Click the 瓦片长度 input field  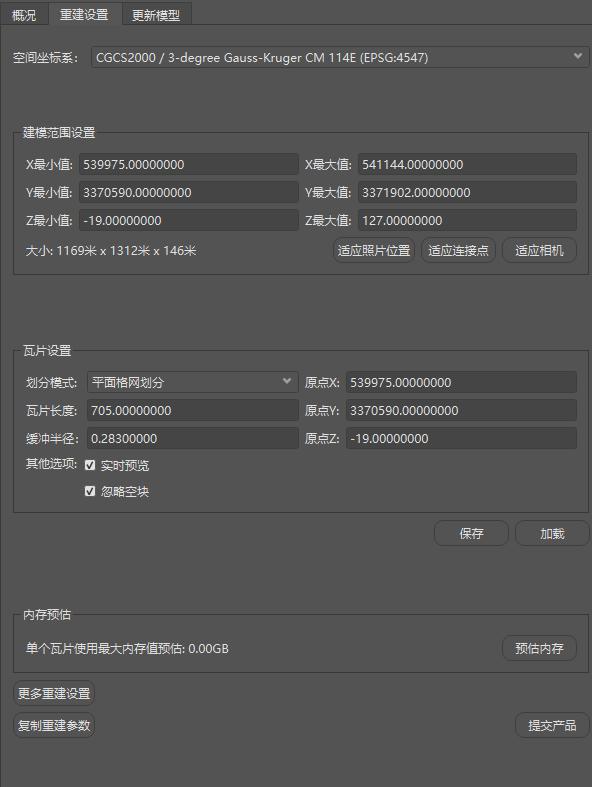click(192, 411)
